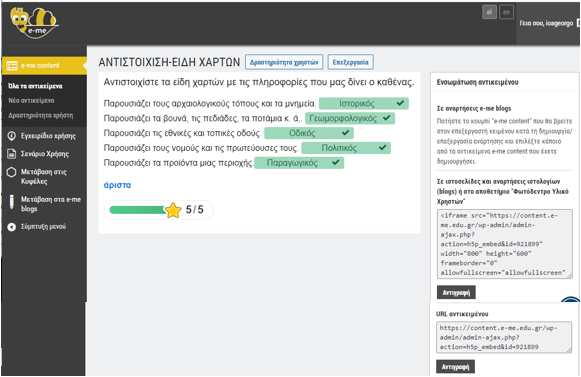This screenshot has height=377, width=581.
Task: Switch language to English (en)
Action: point(507,12)
